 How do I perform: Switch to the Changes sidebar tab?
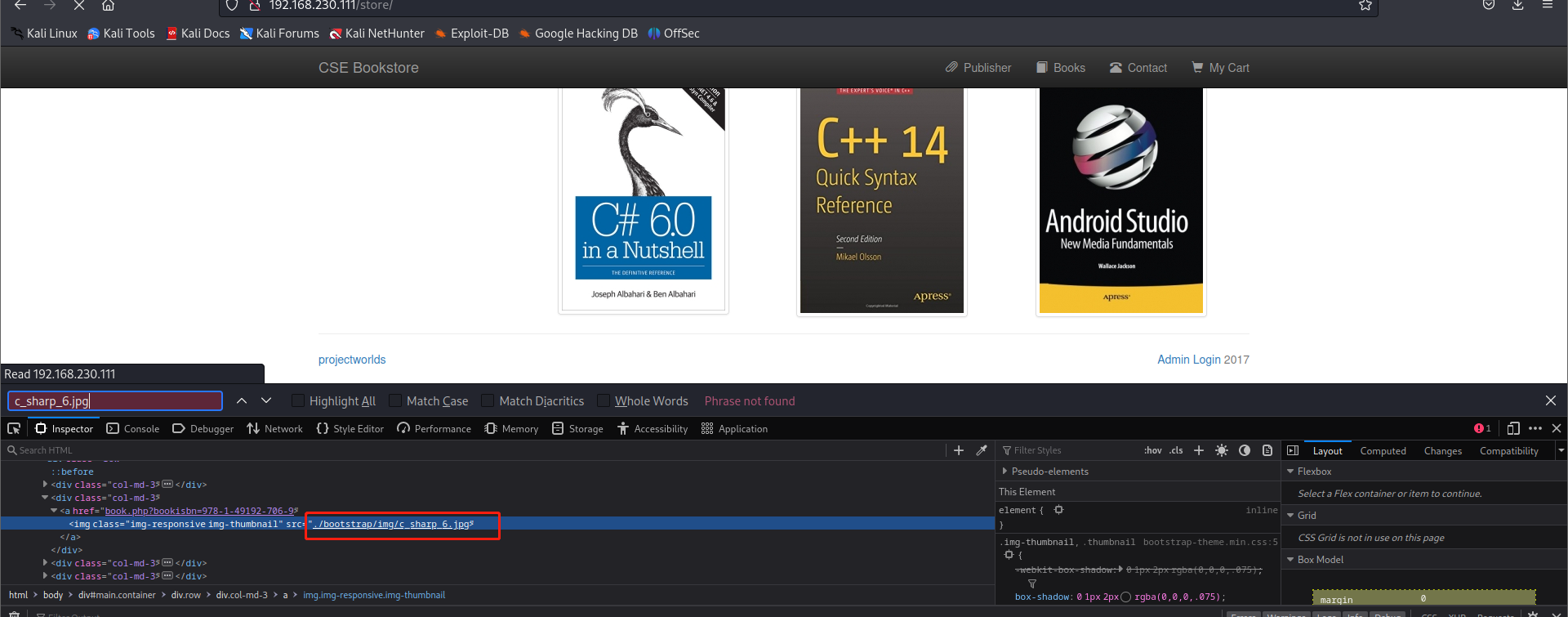coord(1442,450)
